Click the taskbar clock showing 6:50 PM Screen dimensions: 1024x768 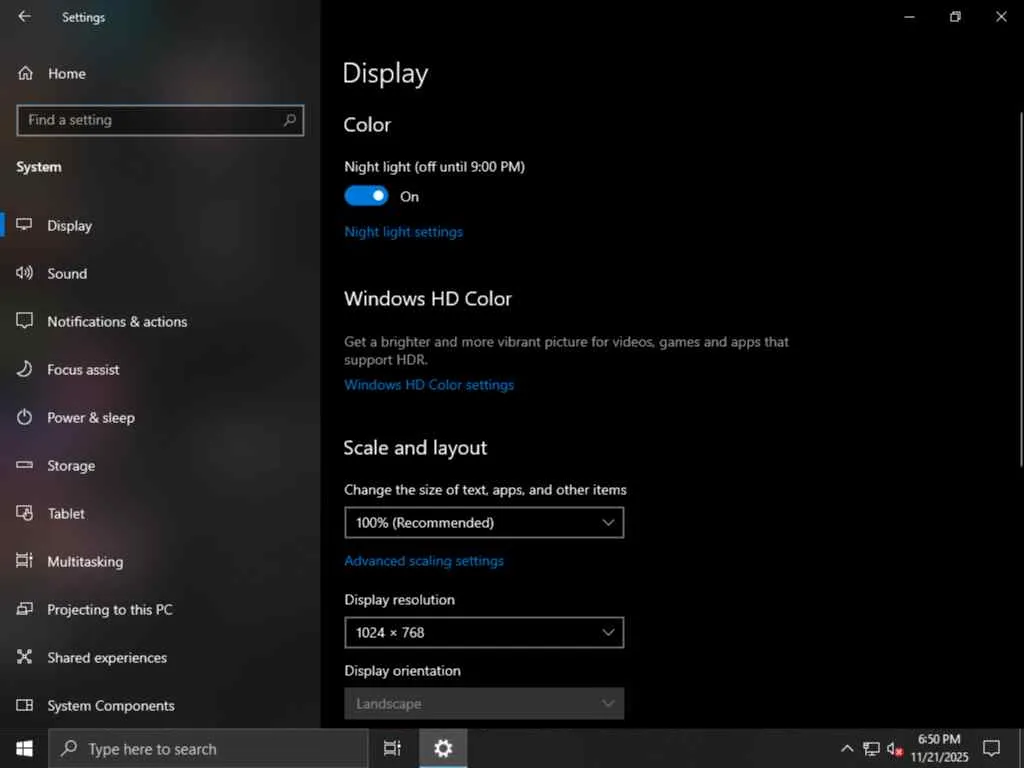point(939,748)
